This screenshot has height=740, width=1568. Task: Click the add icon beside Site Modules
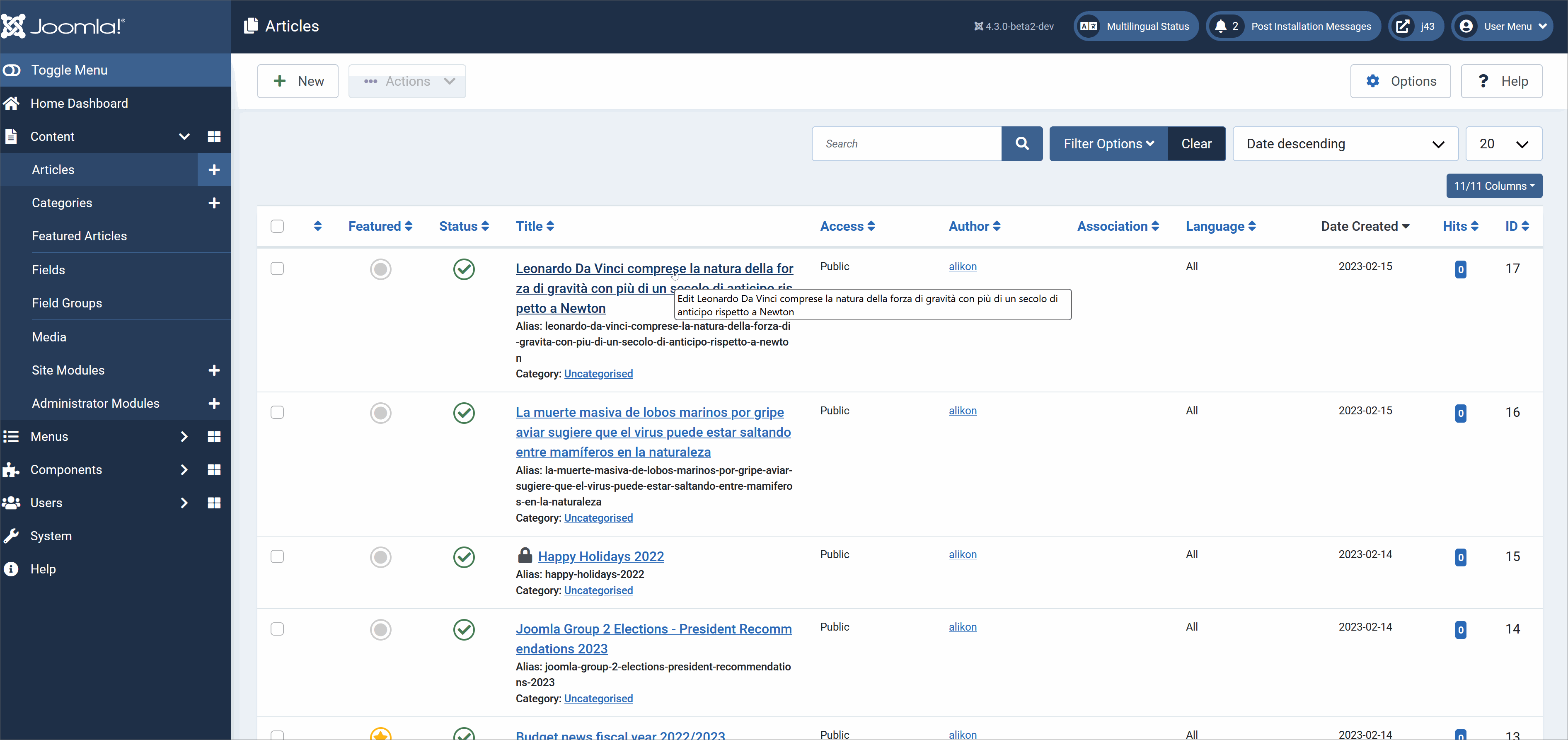[x=214, y=370]
